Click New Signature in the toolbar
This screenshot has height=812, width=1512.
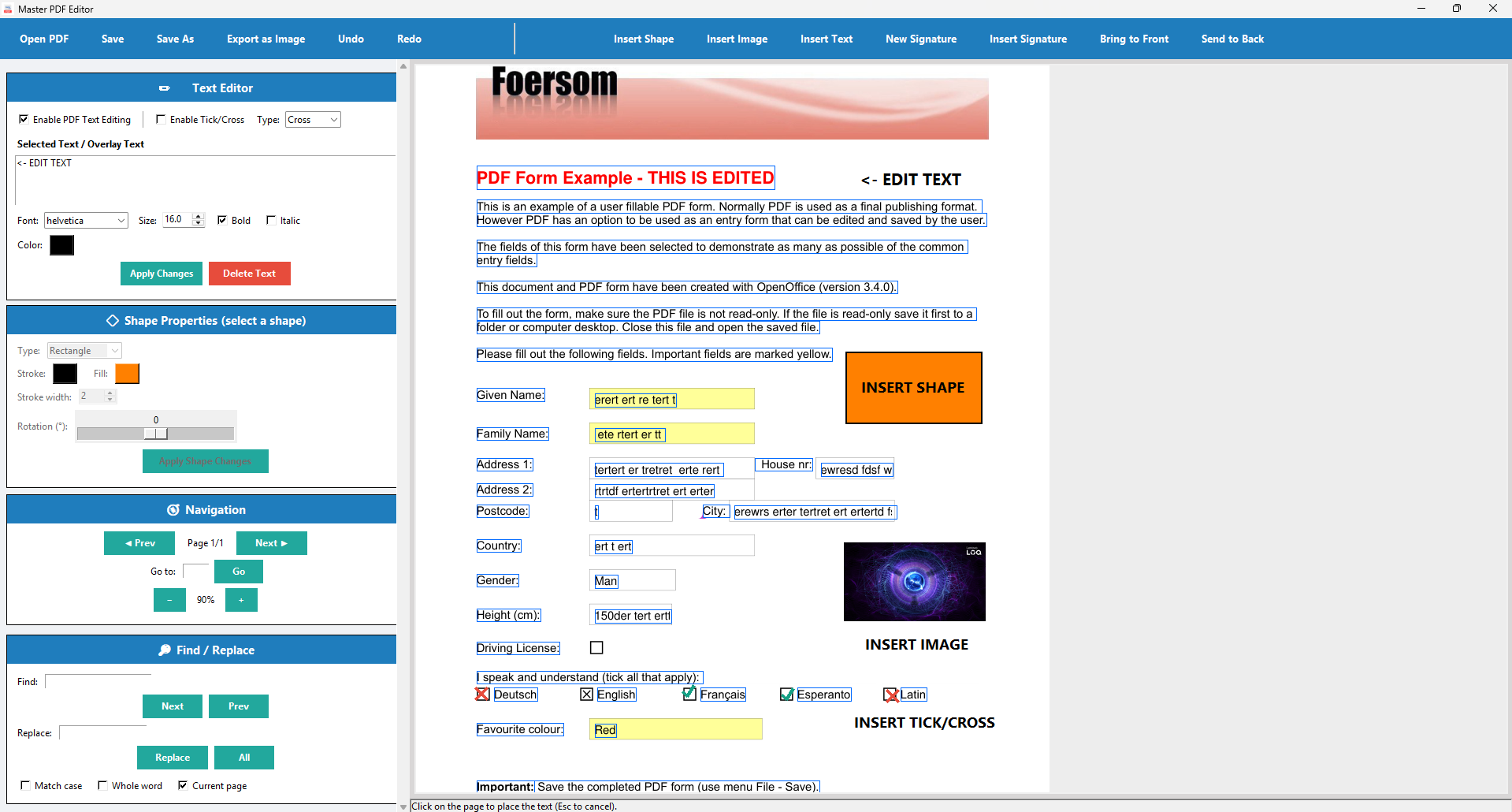click(920, 39)
